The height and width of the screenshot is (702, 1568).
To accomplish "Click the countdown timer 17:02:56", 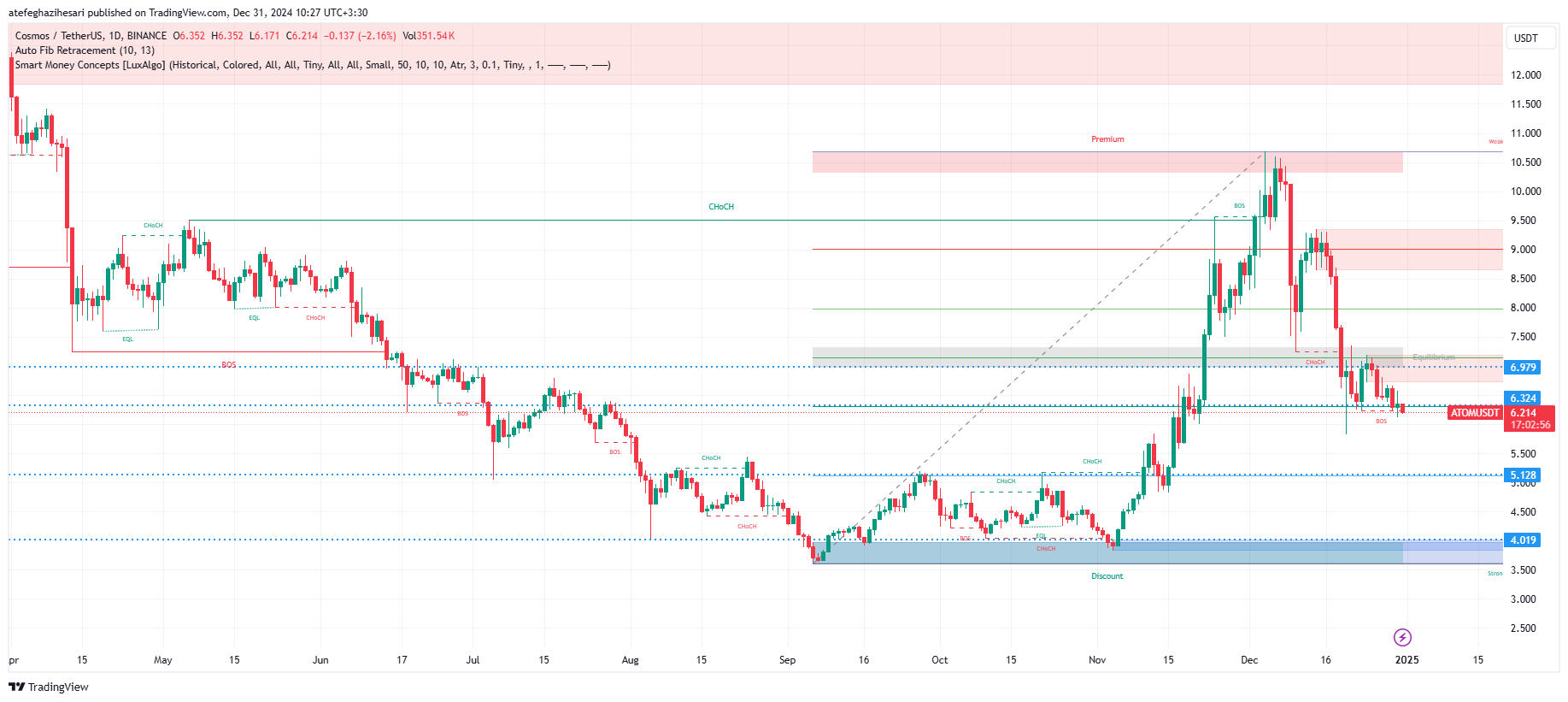I will (1530, 425).
